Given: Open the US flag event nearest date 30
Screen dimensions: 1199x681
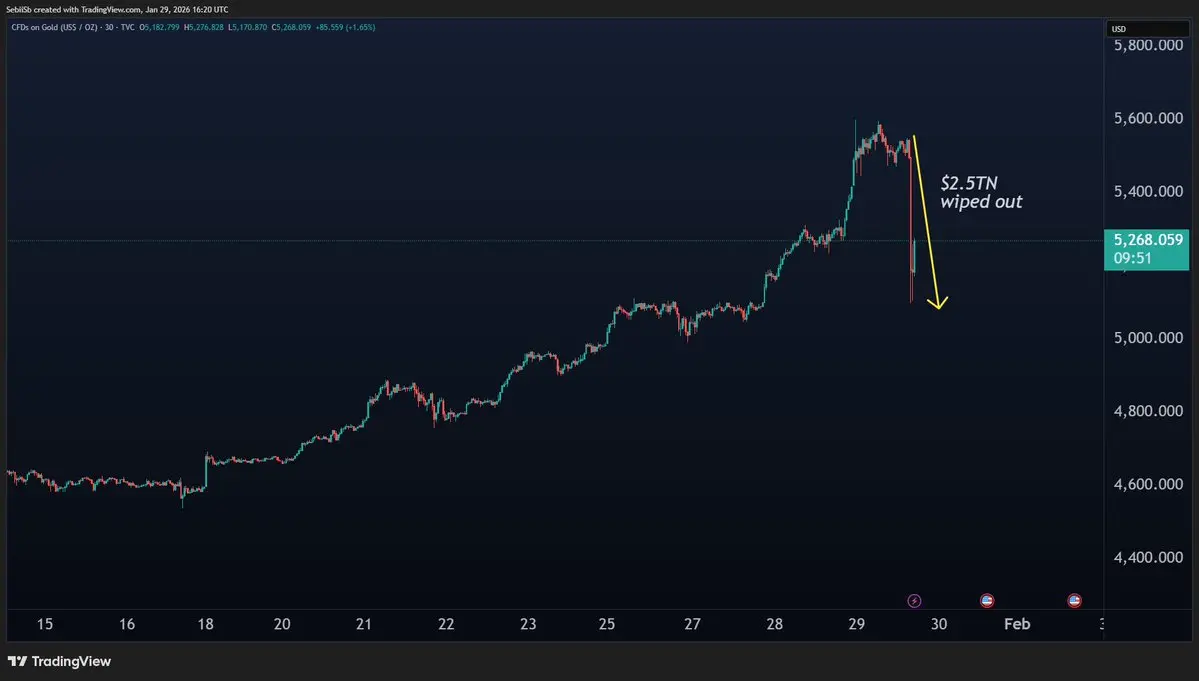Looking at the screenshot, I should point(986,601).
